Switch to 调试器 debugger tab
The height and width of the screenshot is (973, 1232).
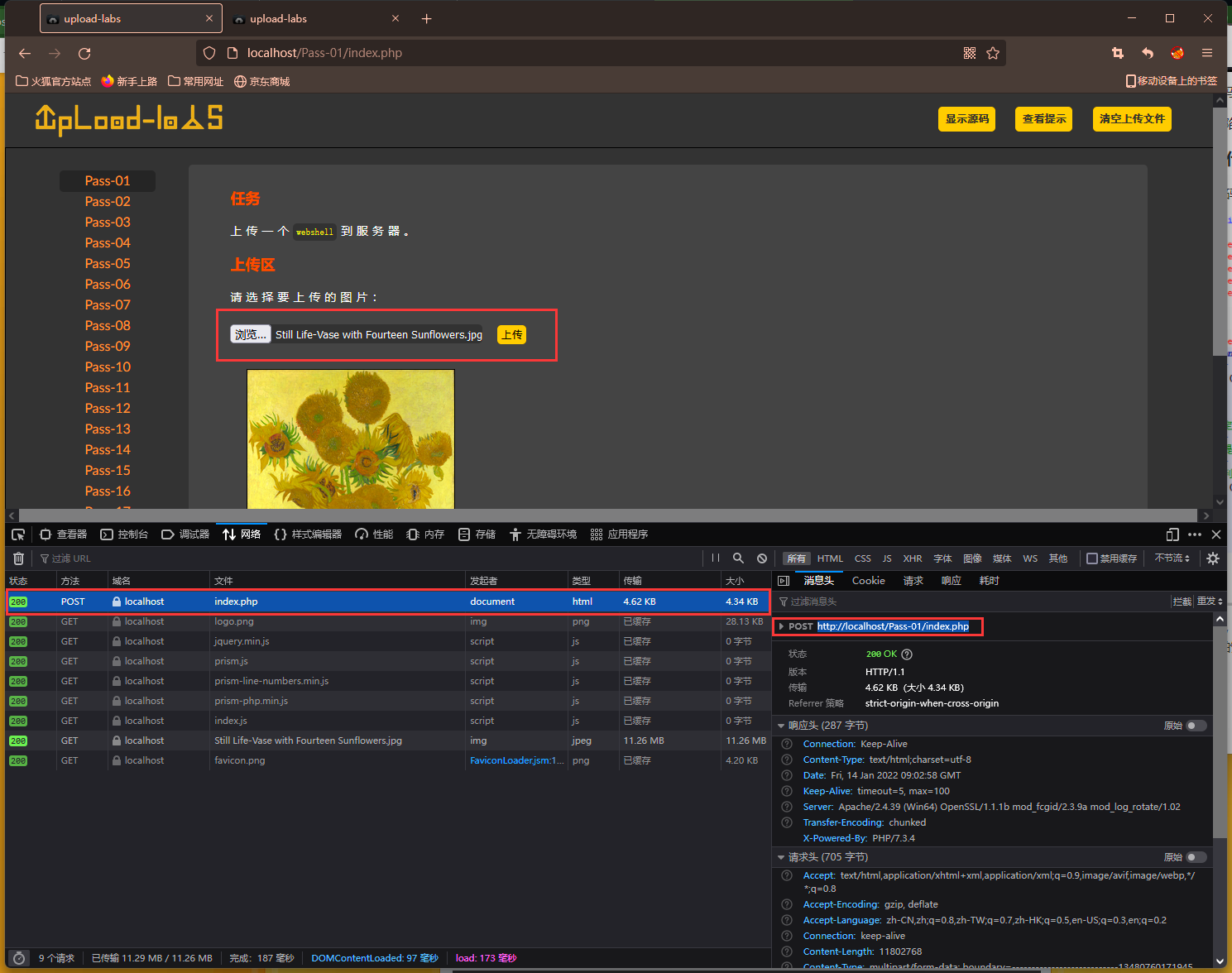(x=185, y=534)
